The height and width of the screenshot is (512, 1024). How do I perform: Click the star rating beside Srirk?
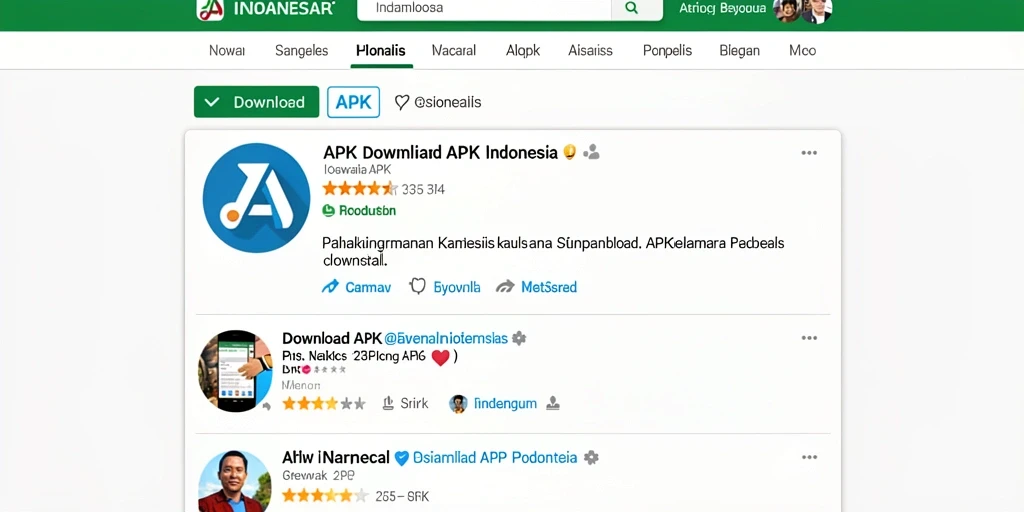tap(324, 404)
